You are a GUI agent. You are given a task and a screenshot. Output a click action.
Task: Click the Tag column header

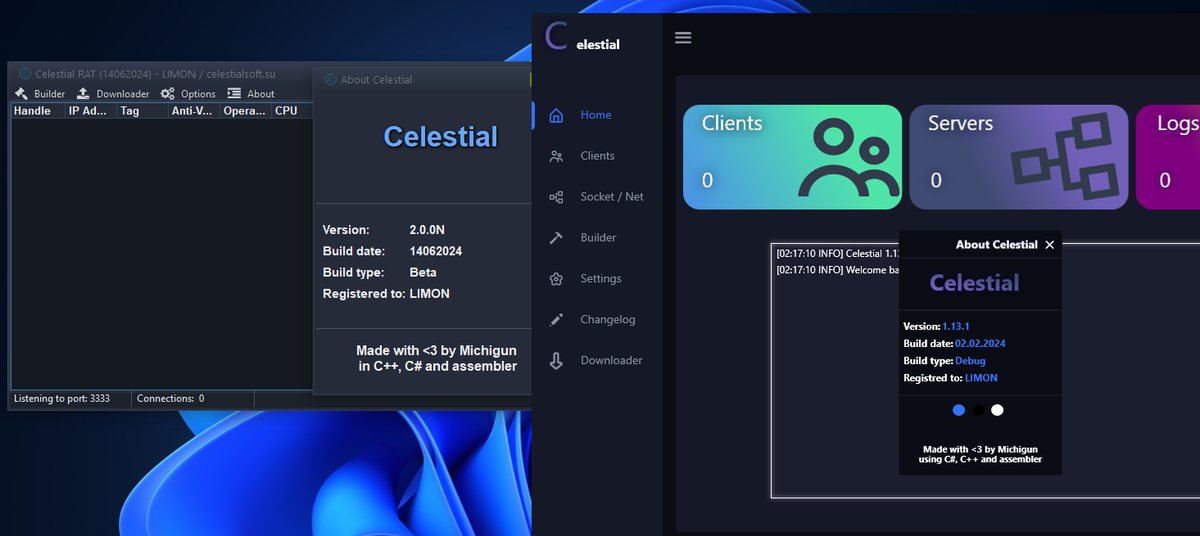coord(143,111)
